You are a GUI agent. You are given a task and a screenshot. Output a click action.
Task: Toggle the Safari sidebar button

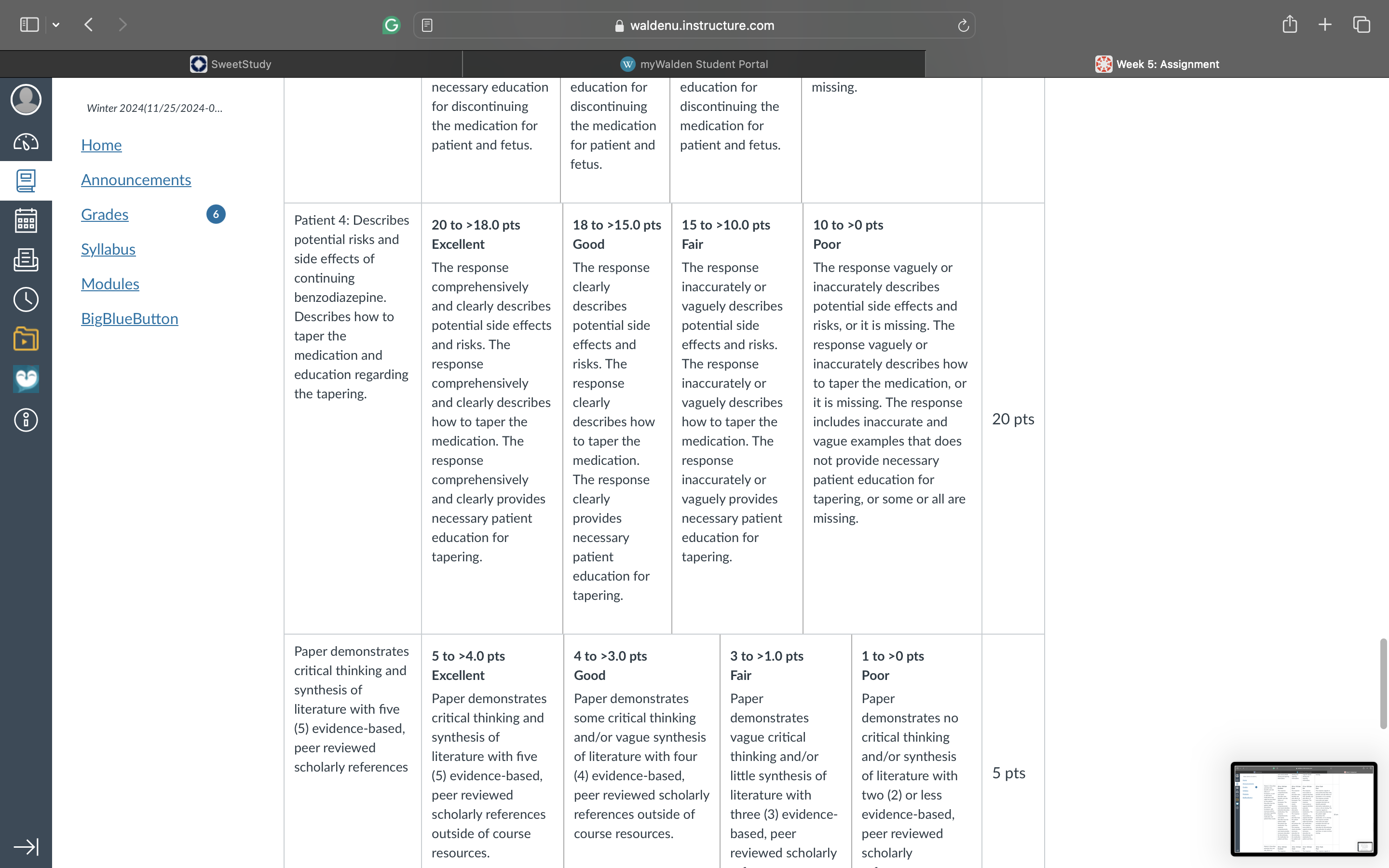29,25
